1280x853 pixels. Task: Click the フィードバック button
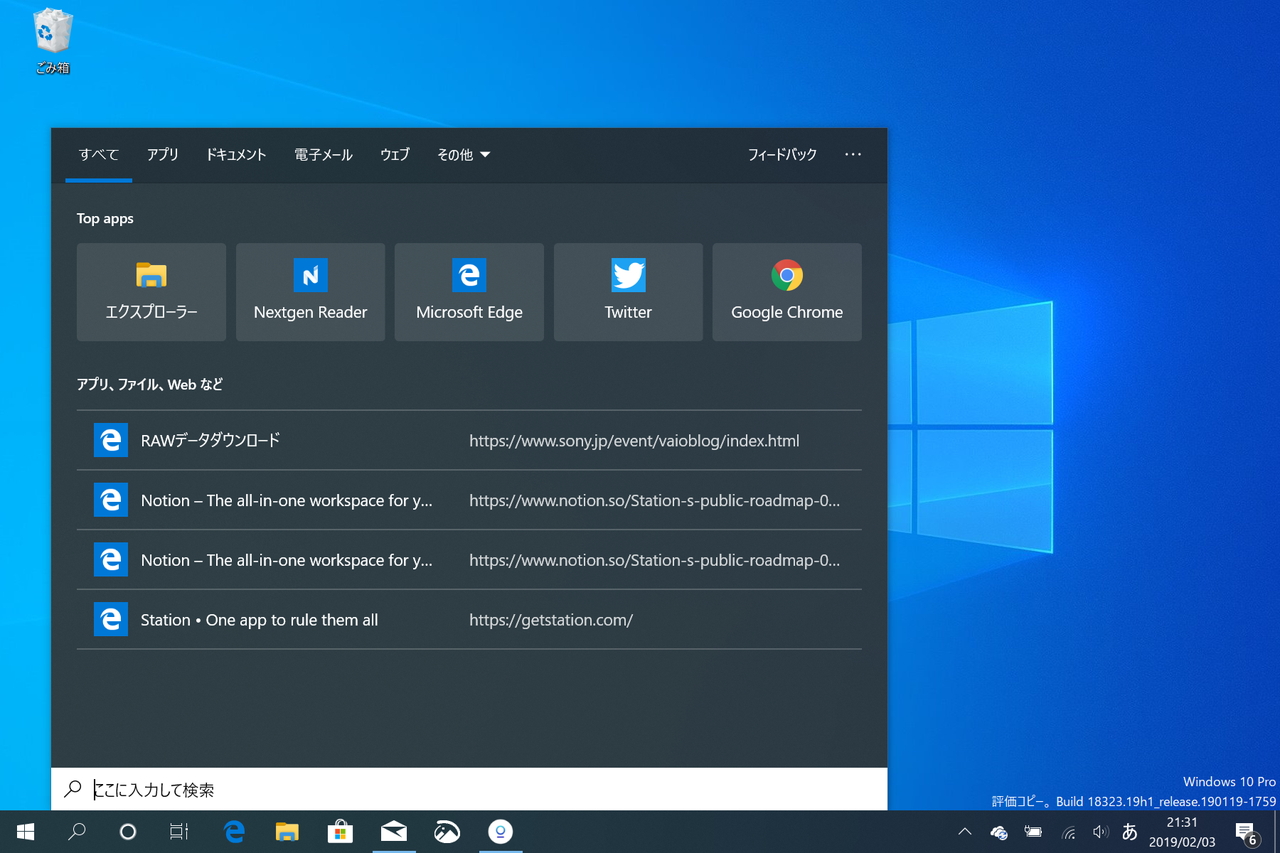tap(782, 155)
